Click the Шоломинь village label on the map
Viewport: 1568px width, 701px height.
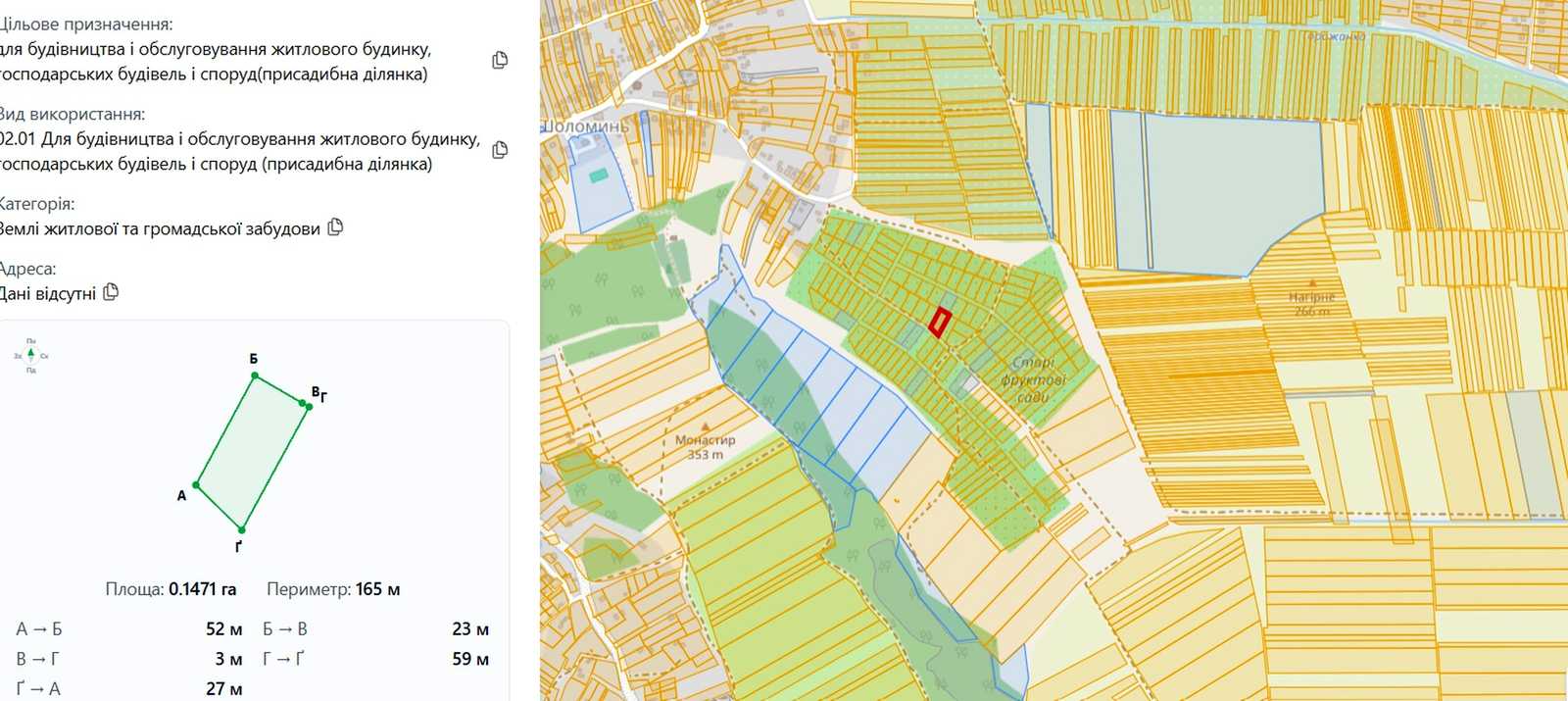point(586,126)
